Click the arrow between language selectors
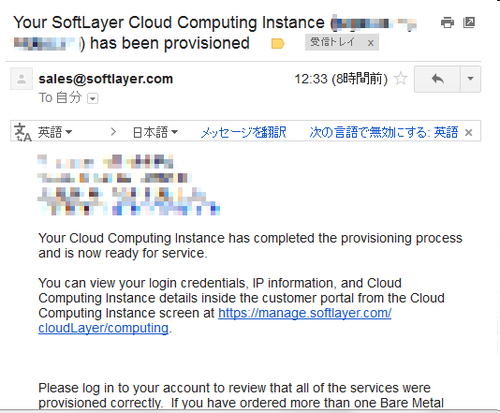Image resolution: width=500 pixels, height=413 pixels. tap(113, 132)
